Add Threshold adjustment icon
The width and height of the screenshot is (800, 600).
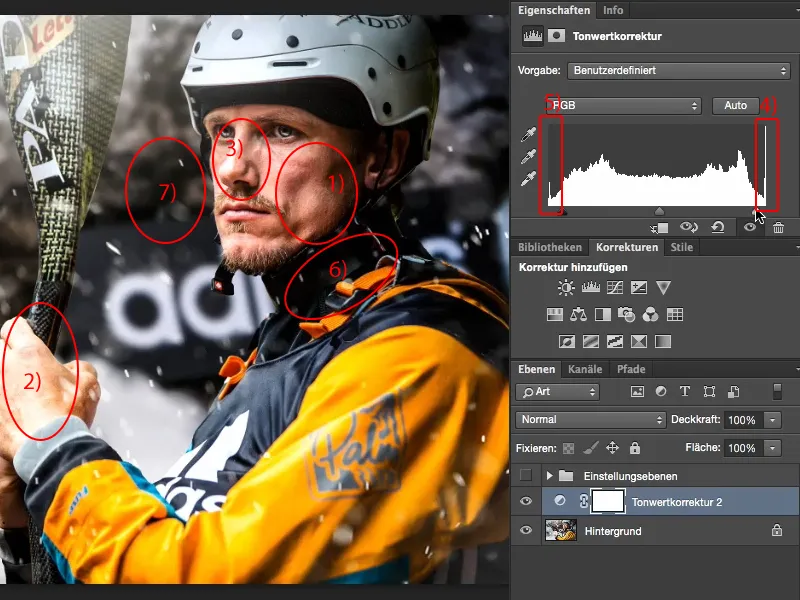click(x=615, y=341)
